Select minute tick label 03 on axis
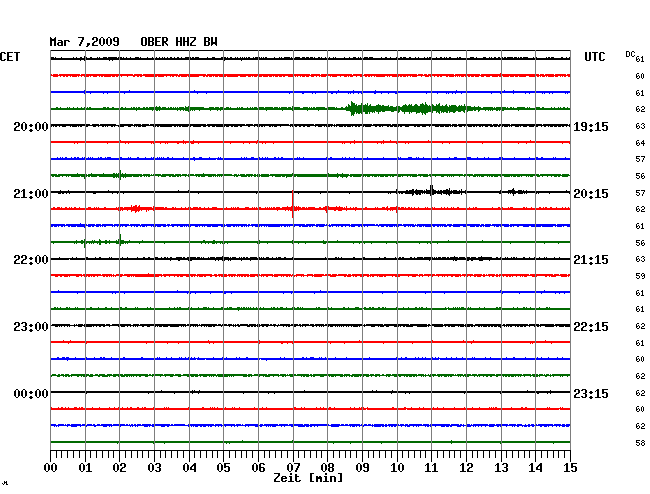 [154, 467]
